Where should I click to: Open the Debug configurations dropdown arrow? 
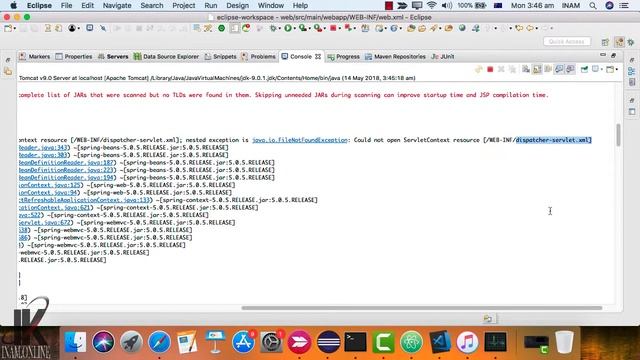coord(280,28)
